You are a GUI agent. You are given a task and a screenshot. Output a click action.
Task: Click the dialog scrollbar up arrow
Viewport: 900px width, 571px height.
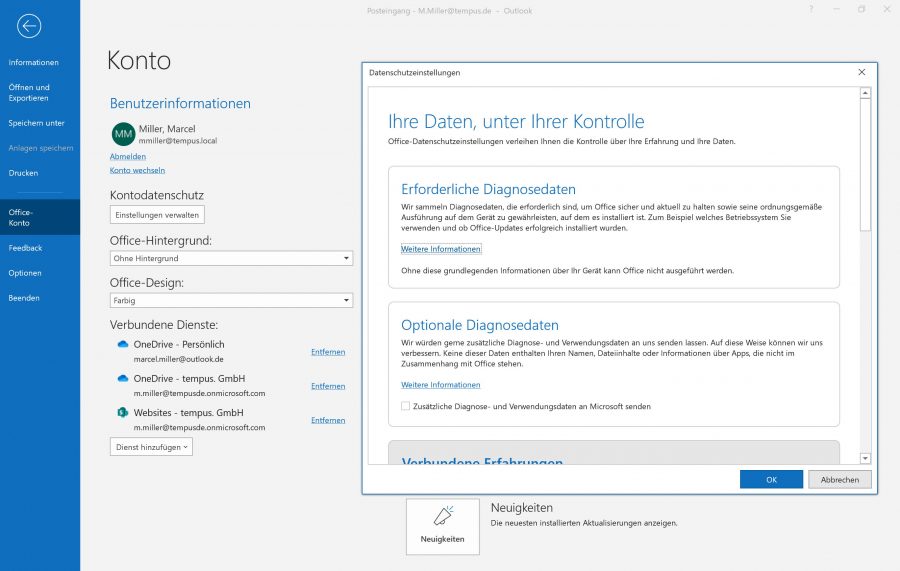click(866, 93)
